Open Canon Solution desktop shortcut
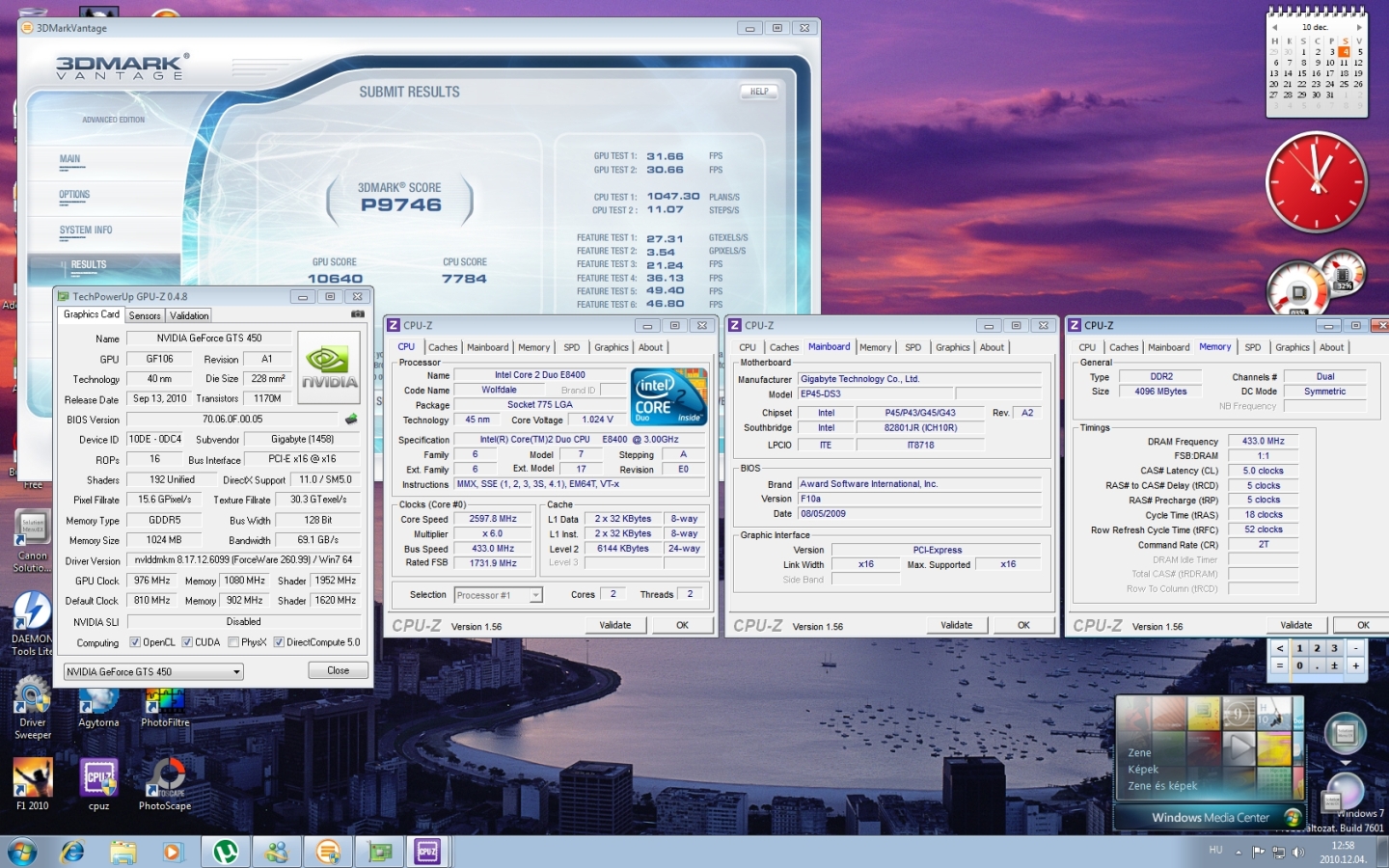This screenshot has width=1389, height=868. (x=32, y=542)
